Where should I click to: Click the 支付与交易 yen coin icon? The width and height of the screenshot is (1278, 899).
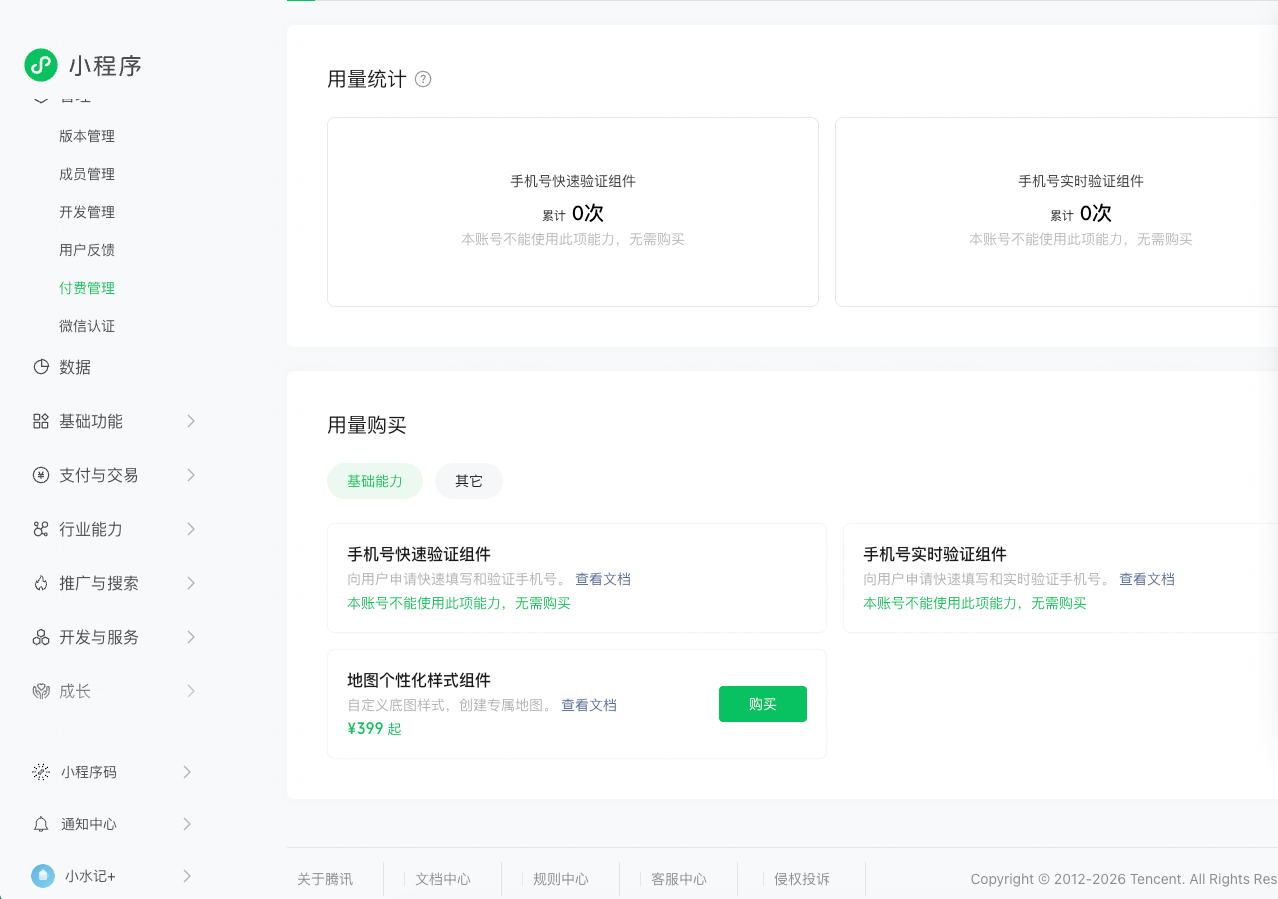[x=41, y=475]
